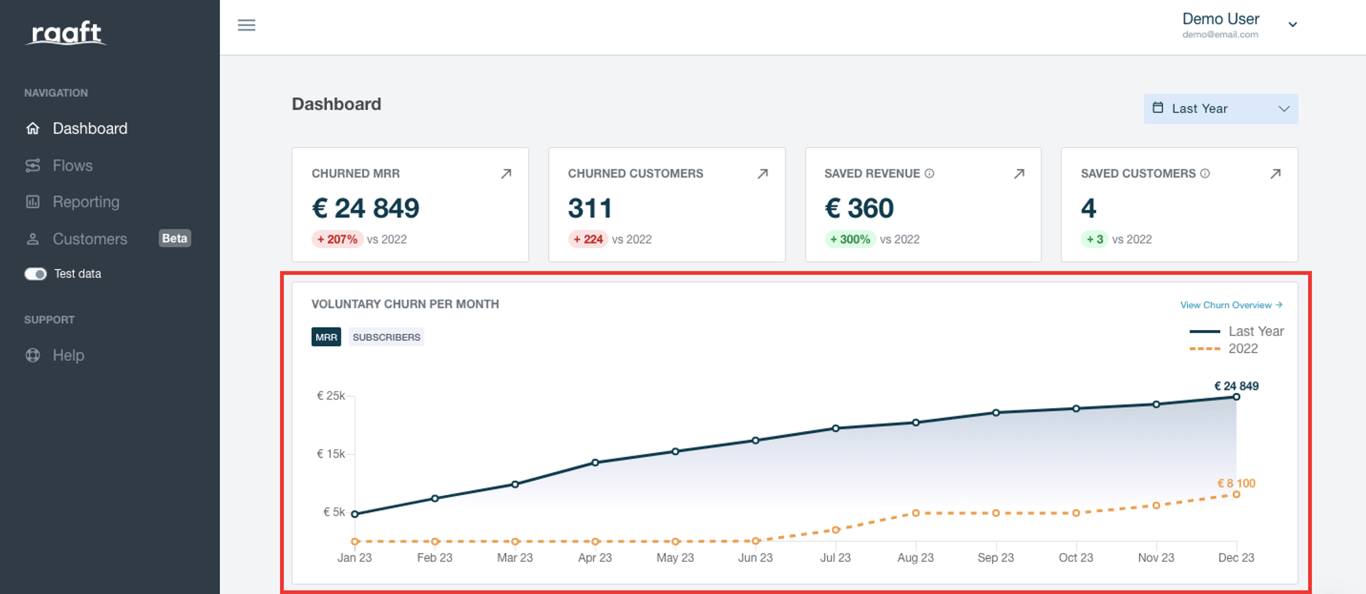The width and height of the screenshot is (1366, 594).
Task: Click the Reporting chart icon
Action: coord(33,202)
